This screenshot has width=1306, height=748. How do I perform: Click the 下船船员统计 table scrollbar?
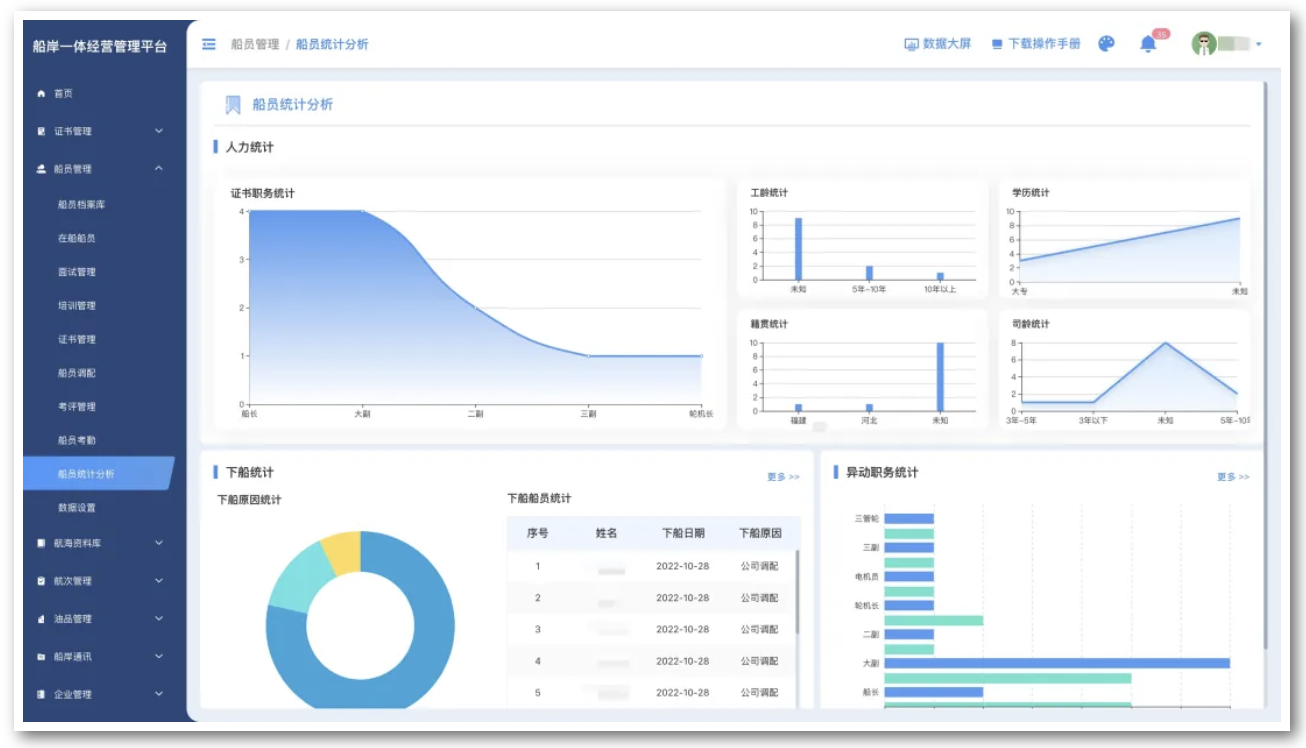798,590
